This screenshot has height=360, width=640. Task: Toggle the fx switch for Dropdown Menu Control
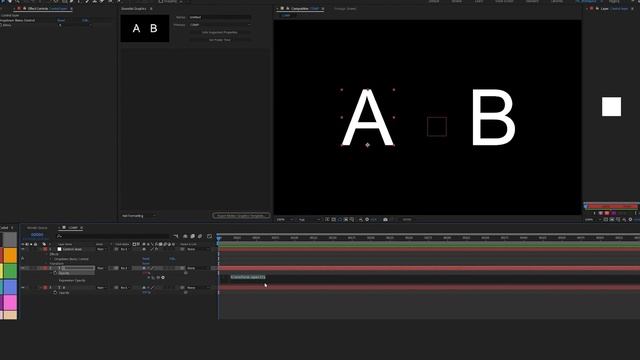click(x=22, y=258)
